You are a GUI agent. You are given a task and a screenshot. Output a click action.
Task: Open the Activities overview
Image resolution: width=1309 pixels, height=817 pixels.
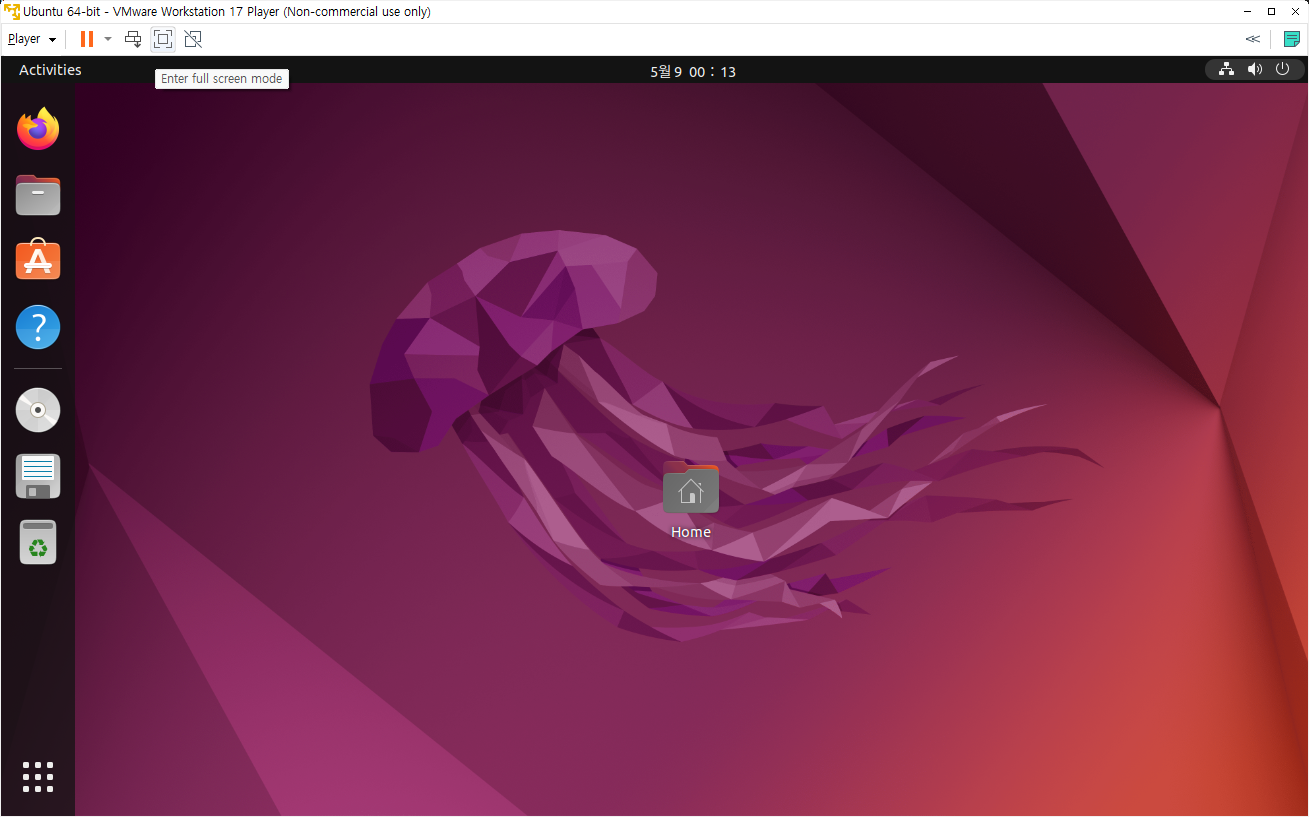50,70
